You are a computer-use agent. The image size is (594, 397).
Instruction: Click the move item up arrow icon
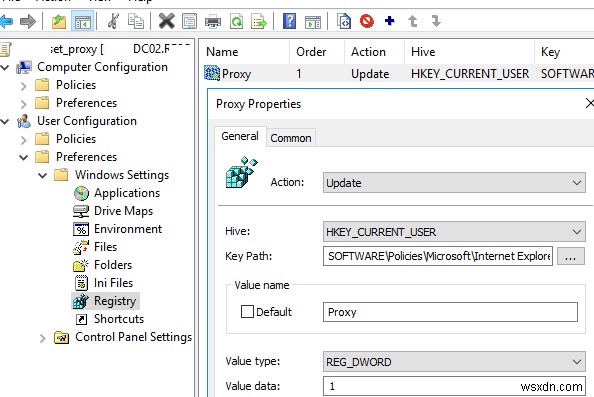pyautogui.click(x=413, y=21)
